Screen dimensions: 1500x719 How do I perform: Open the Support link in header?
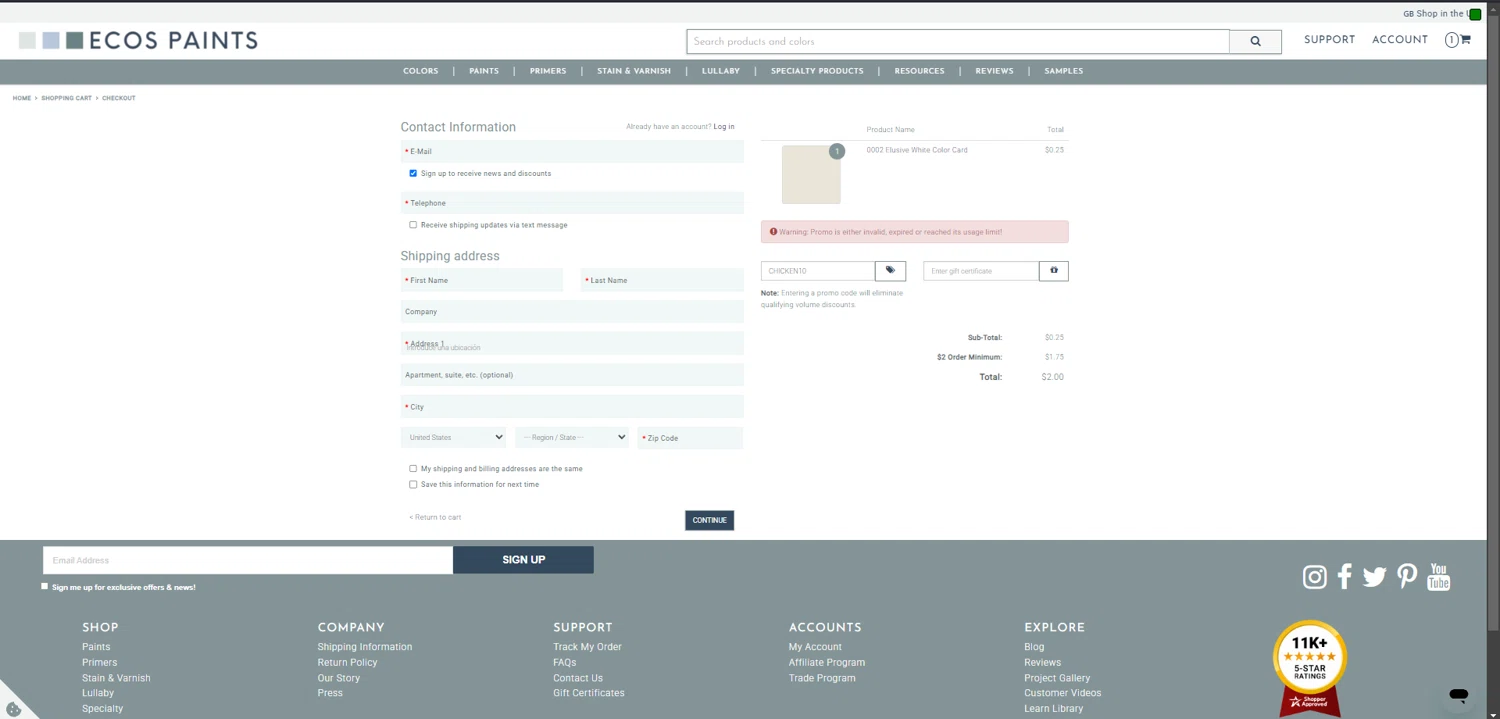pyautogui.click(x=1329, y=40)
